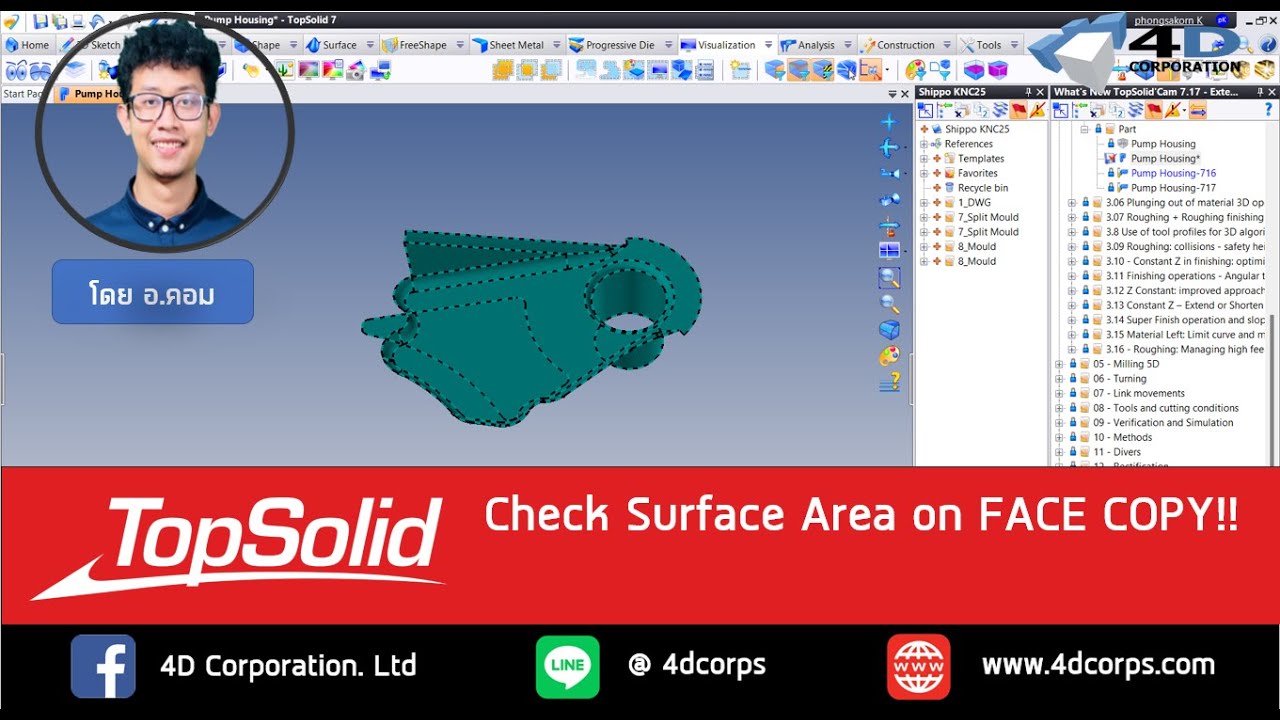This screenshot has height=720, width=1280.
Task: Click the blue plus icon at top of viewport toolbar
Action: pos(889,122)
